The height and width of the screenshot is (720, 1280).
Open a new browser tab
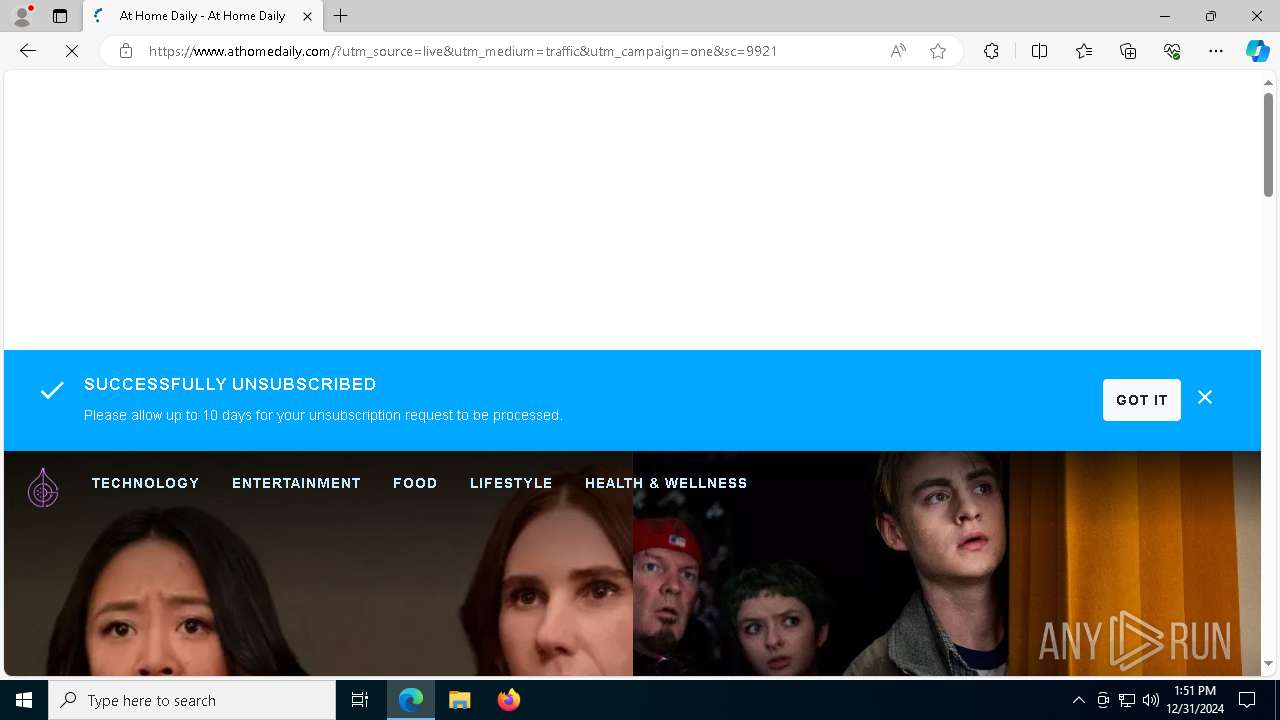pyautogui.click(x=341, y=16)
